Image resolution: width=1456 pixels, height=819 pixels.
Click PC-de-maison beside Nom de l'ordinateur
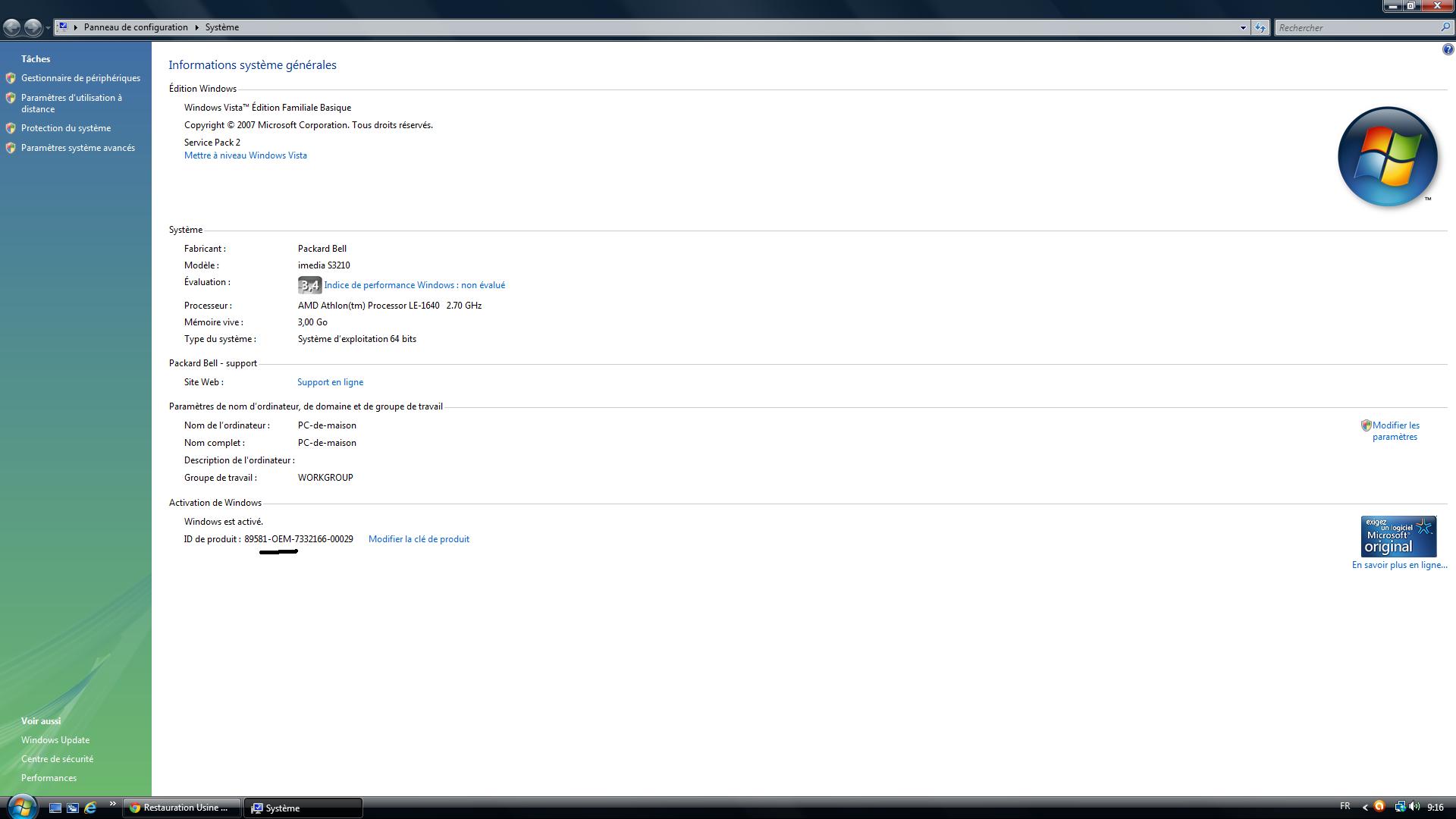[x=327, y=425]
